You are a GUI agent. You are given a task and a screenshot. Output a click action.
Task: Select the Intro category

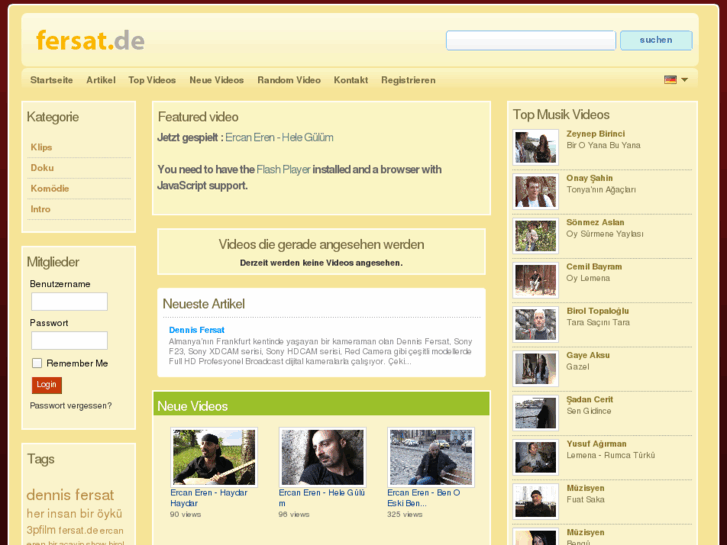[40, 209]
